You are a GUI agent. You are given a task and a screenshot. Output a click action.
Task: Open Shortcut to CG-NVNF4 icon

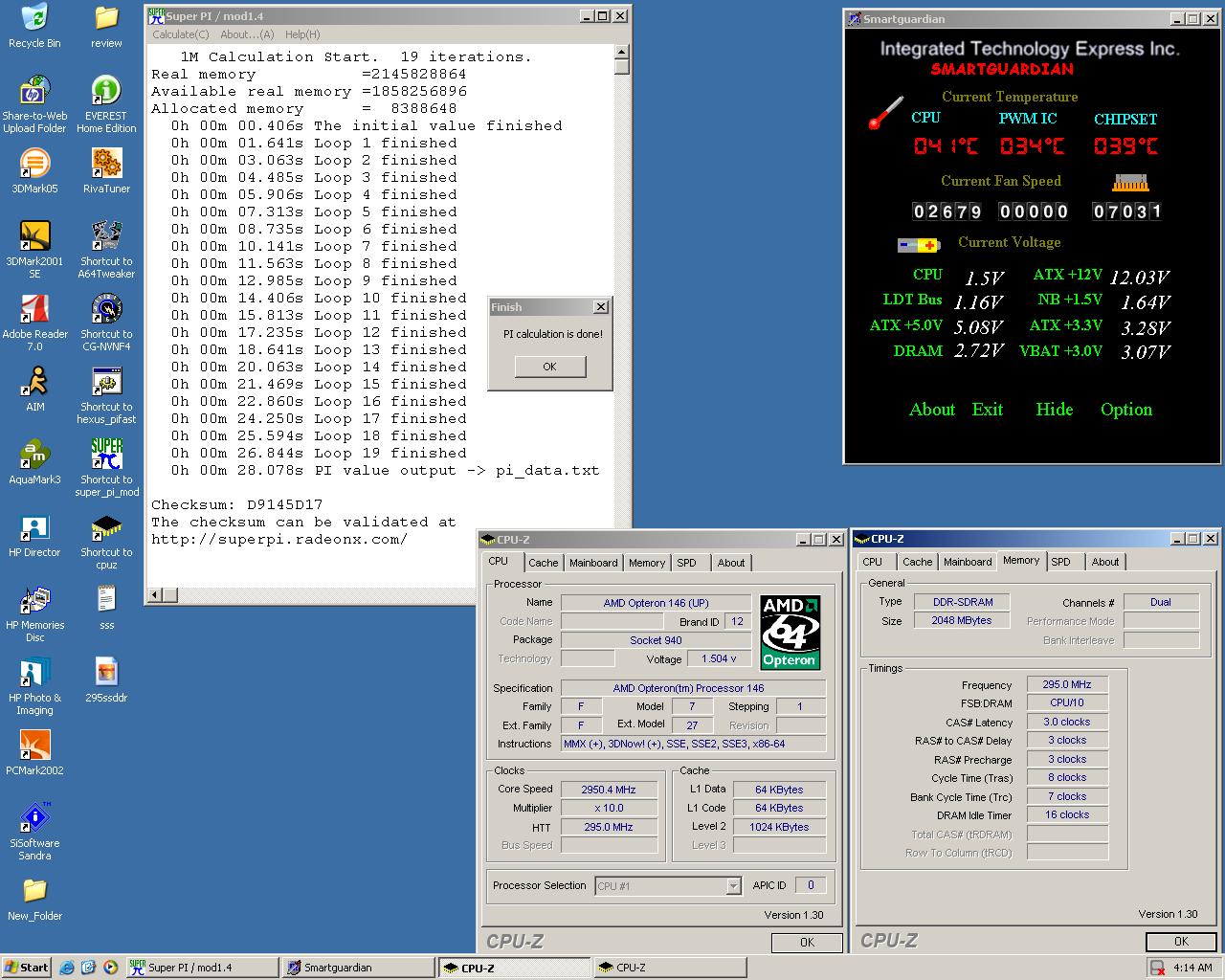tap(106, 323)
